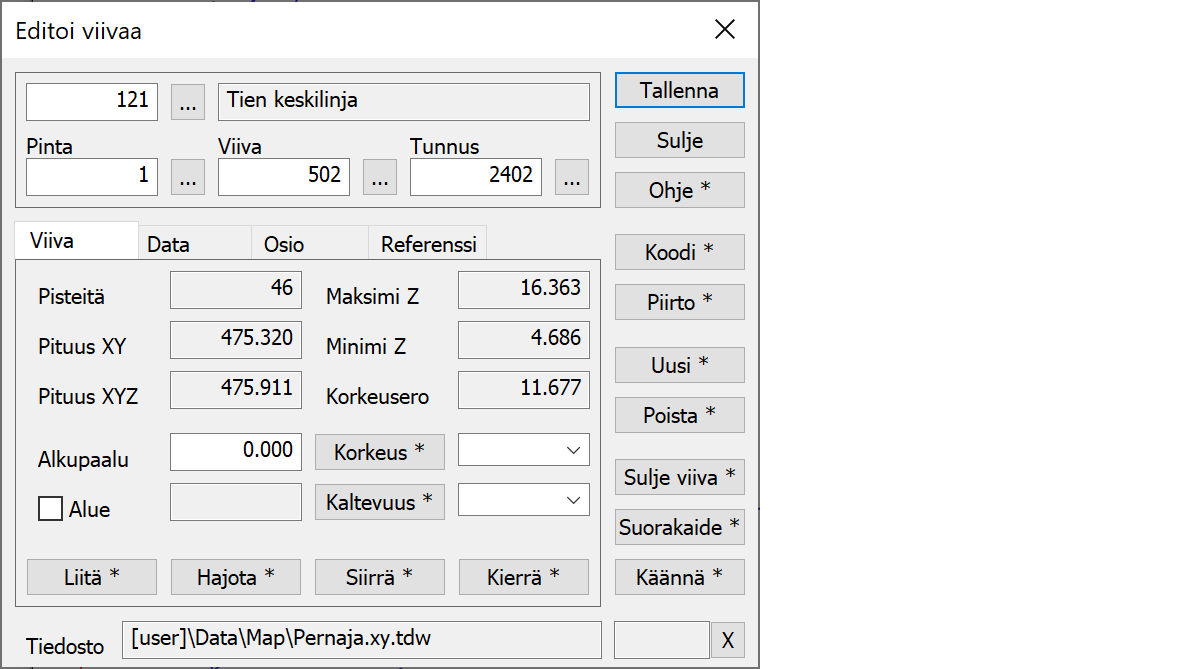
Task: Click browse button next to code 121
Action: 188,101
